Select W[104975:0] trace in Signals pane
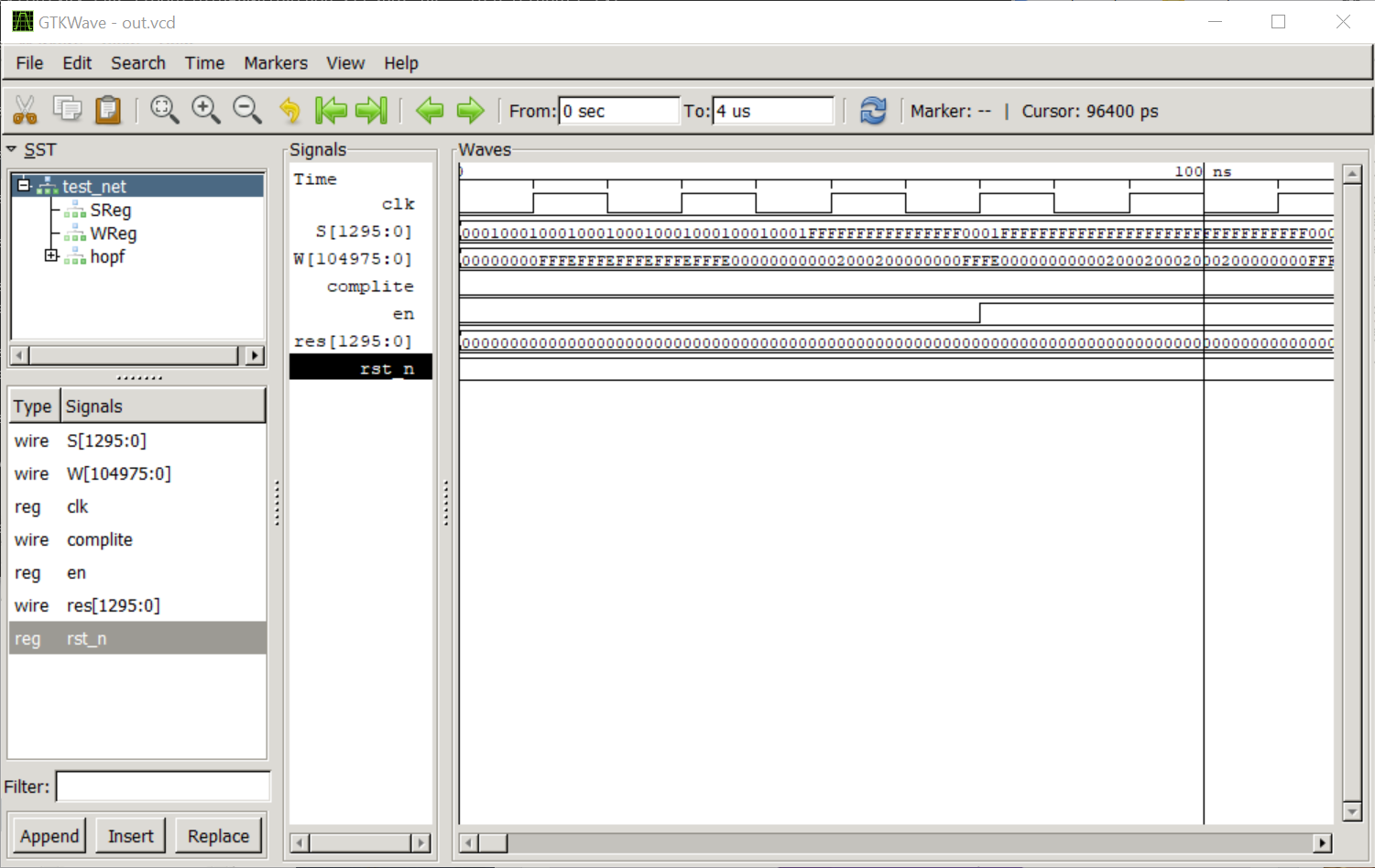Viewport: 1375px width, 868px height. pos(353,258)
